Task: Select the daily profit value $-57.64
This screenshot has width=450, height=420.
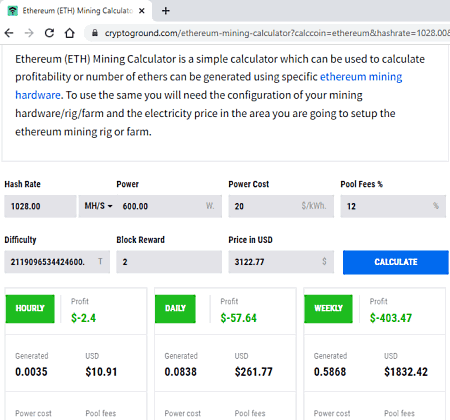Action: [238, 318]
